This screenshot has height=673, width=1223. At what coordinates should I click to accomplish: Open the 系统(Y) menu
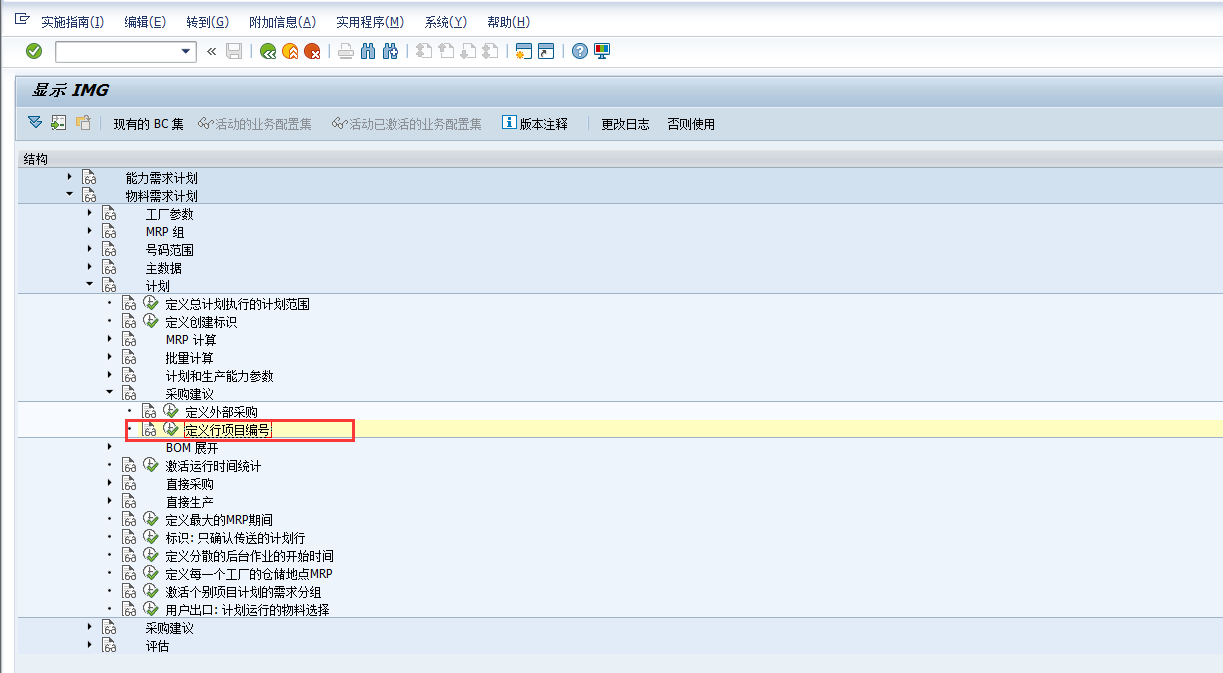445,22
